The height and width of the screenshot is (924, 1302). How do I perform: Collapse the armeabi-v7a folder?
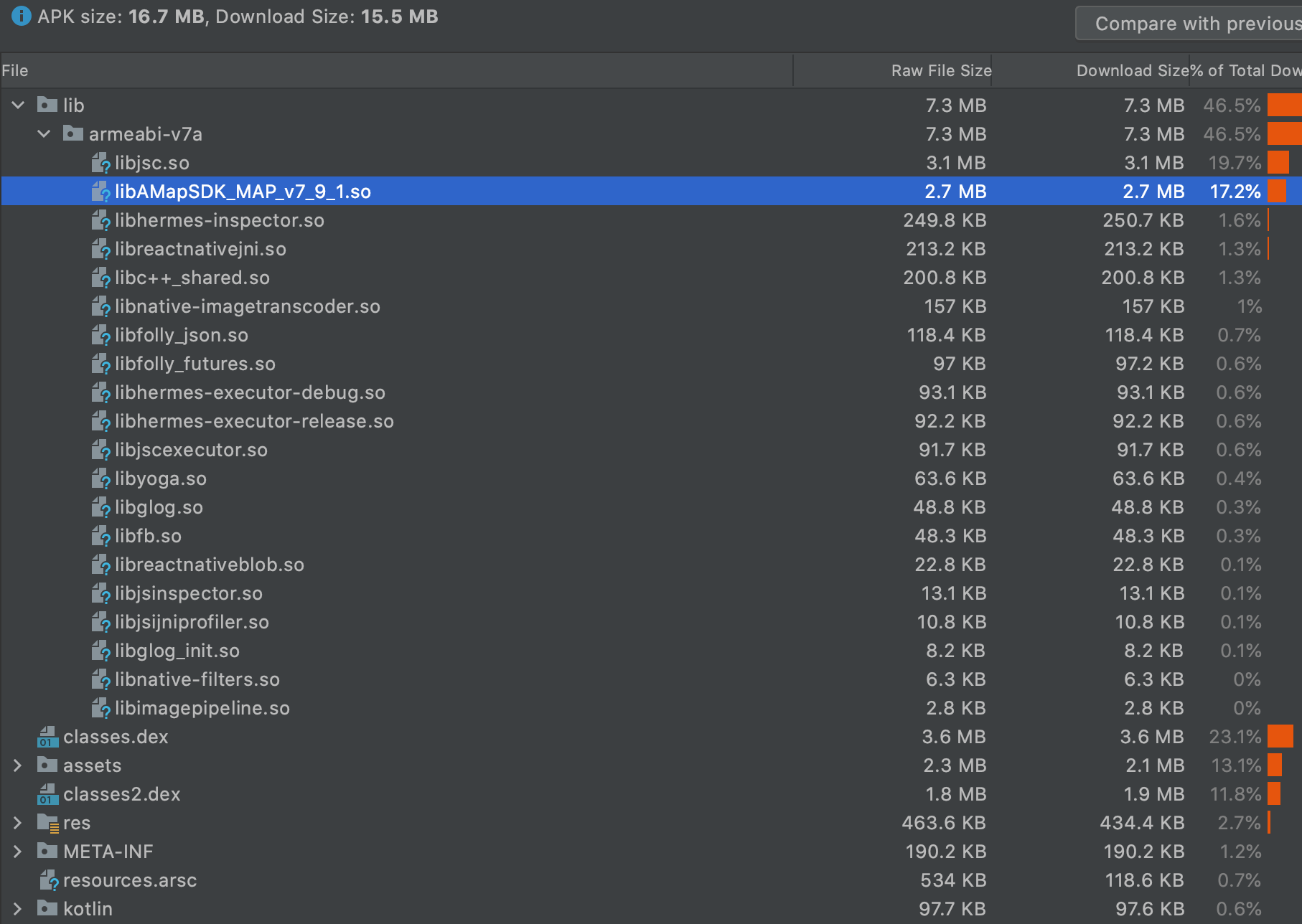point(44,134)
